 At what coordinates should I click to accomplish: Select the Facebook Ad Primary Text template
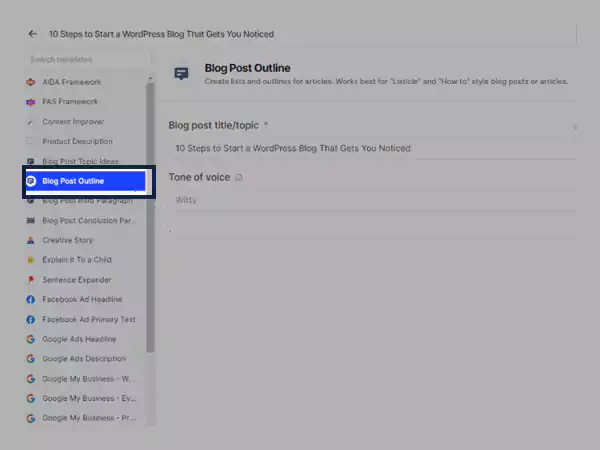click(x=88, y=320)
